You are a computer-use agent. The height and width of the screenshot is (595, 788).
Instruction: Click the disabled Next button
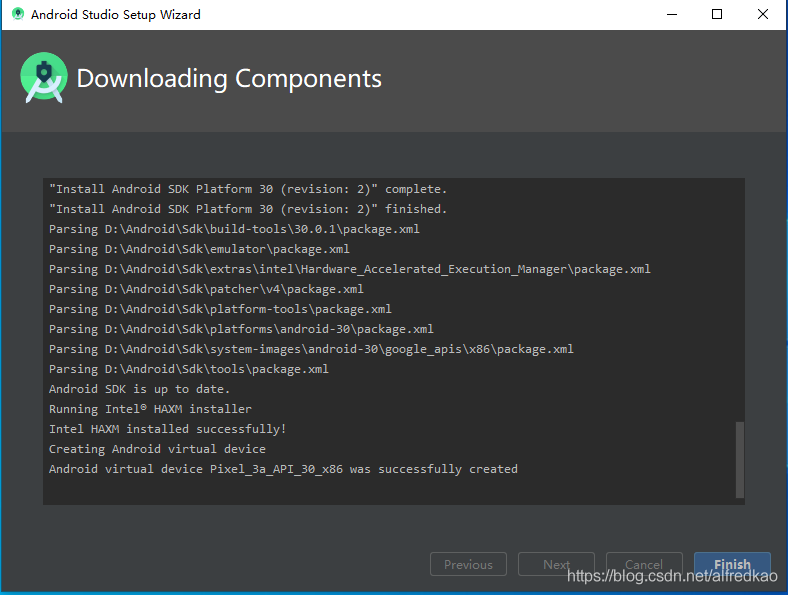556,564
